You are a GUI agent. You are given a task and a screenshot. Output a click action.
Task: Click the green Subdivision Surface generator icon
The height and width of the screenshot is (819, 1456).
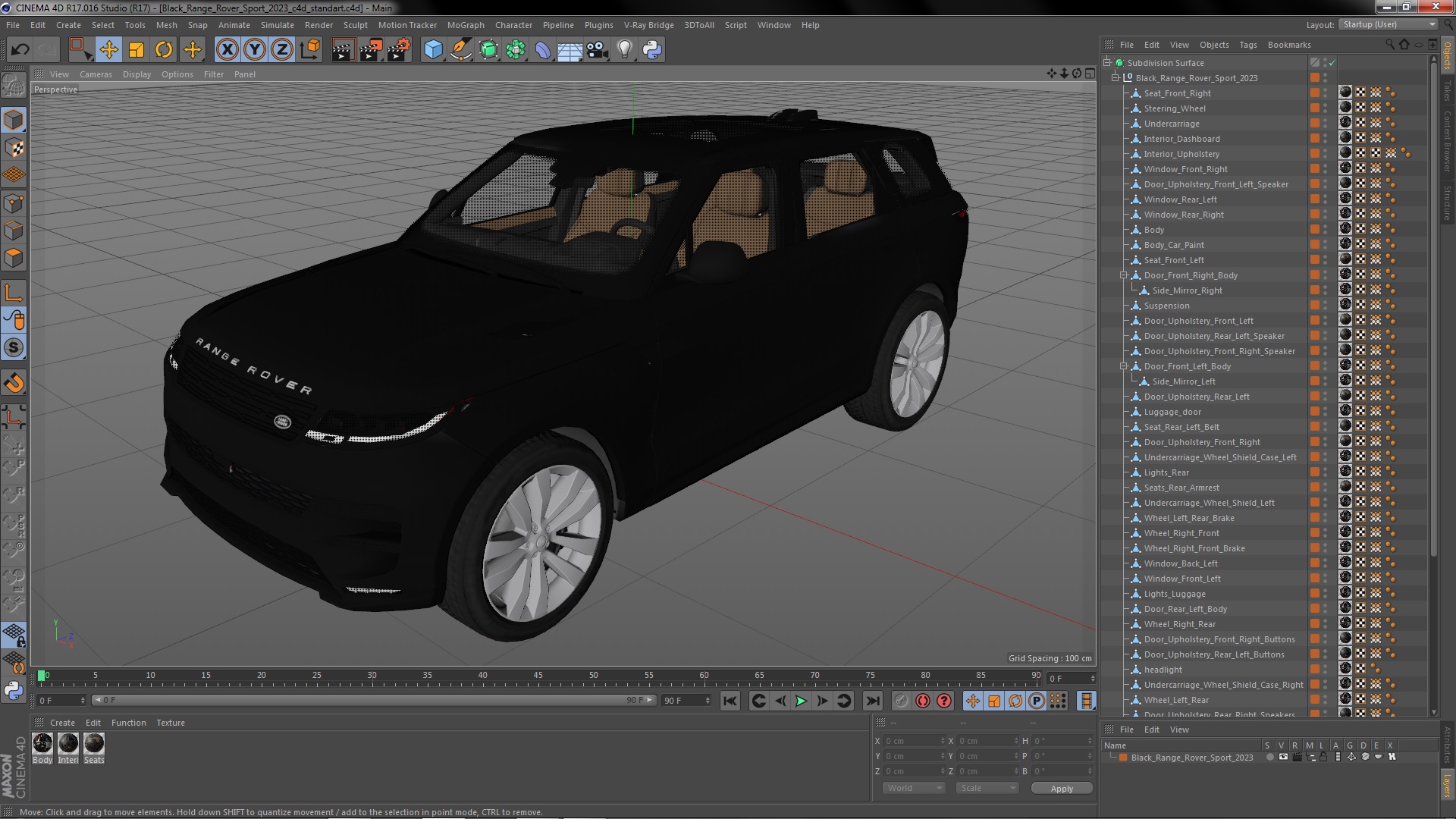click(x=488, y=50)
